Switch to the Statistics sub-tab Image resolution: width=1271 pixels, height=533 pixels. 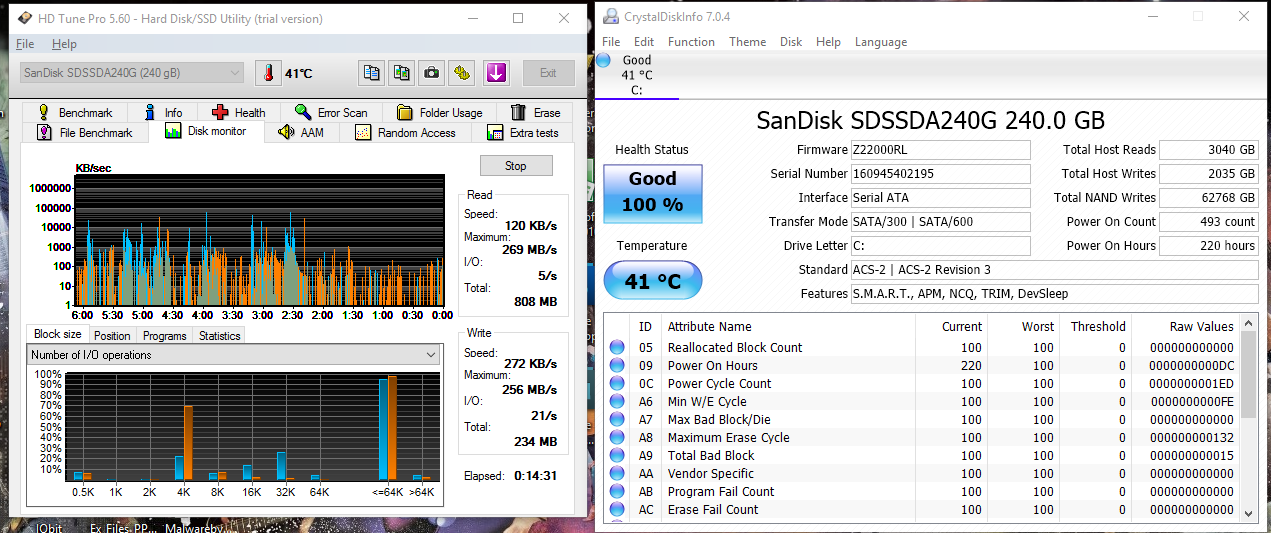[x=219, y=336]
